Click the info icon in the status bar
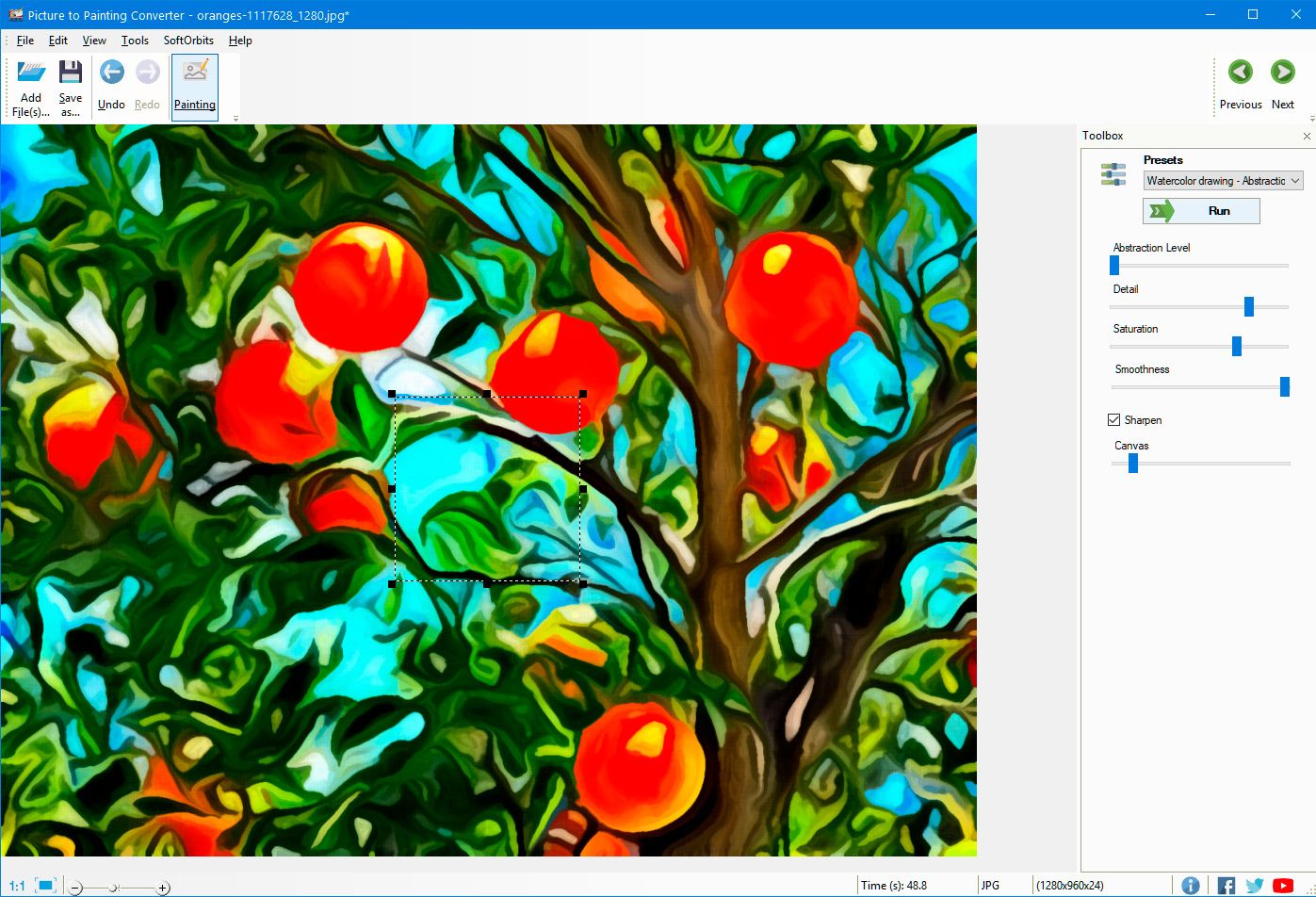Image resolution: width=1316 pixels, height=897 pixels. tap(1191, 885)
